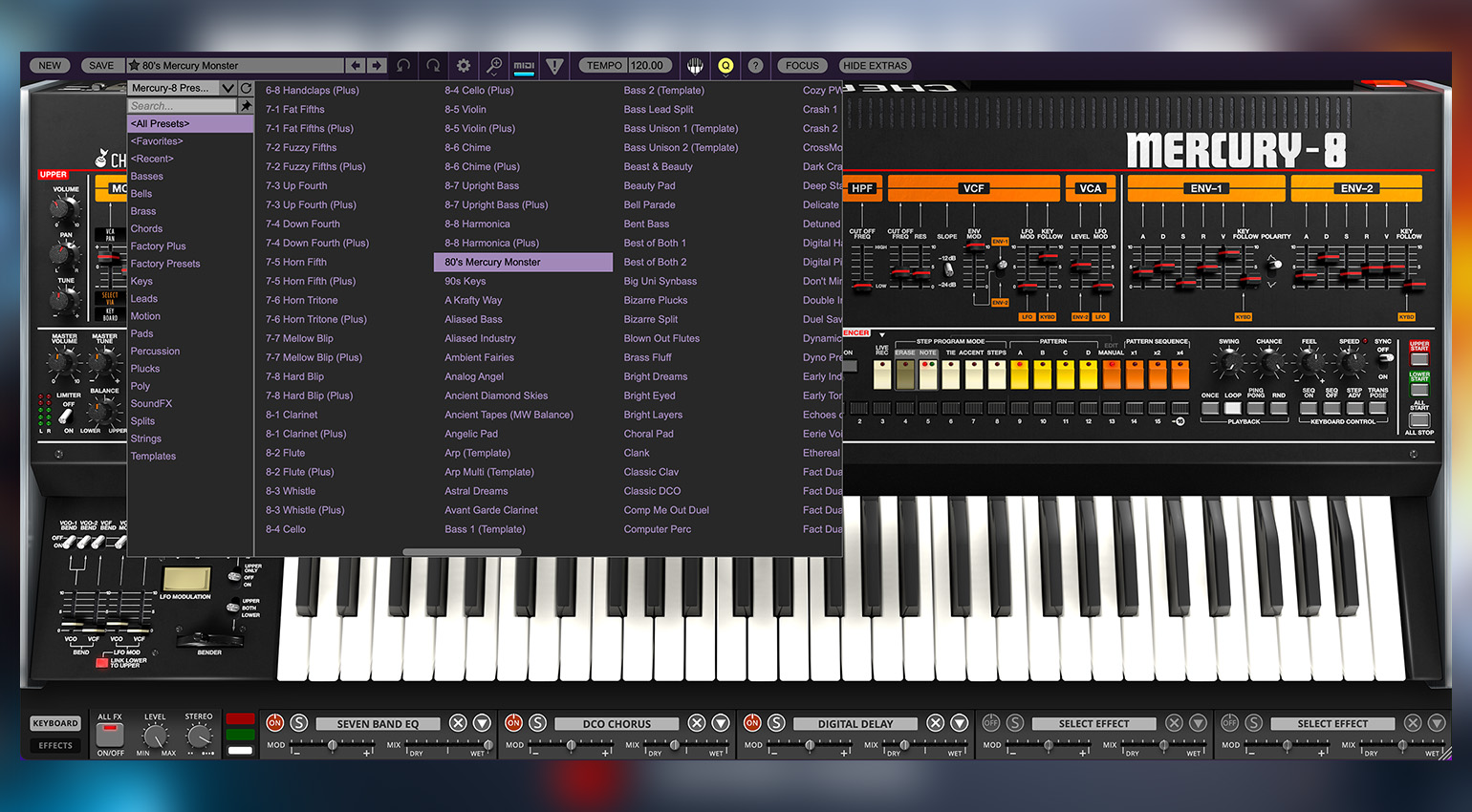Click the preset Search field
This screenshot has width=1472, height=812.
tap(182, 106)
